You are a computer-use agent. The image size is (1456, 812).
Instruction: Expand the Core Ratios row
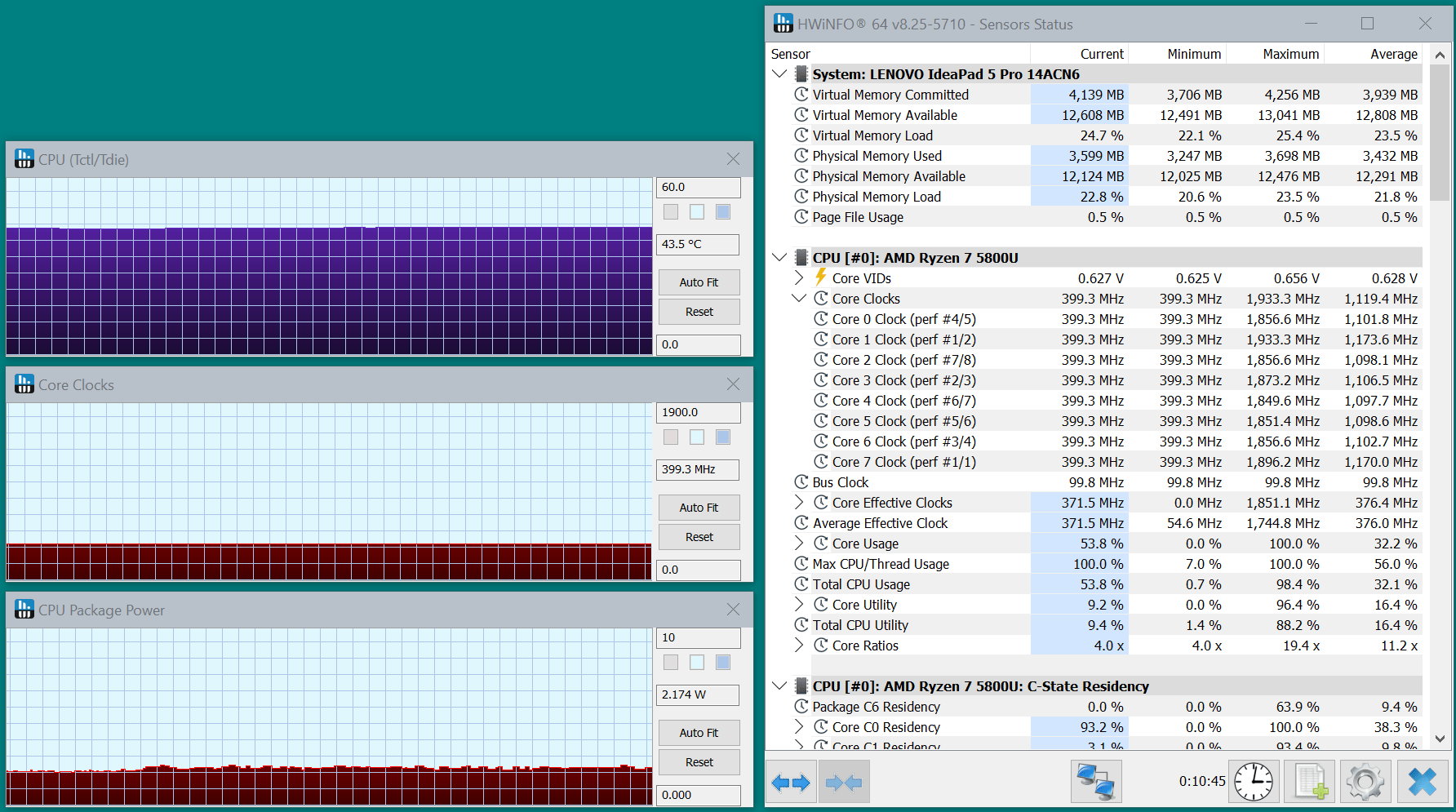pos(799,645)
